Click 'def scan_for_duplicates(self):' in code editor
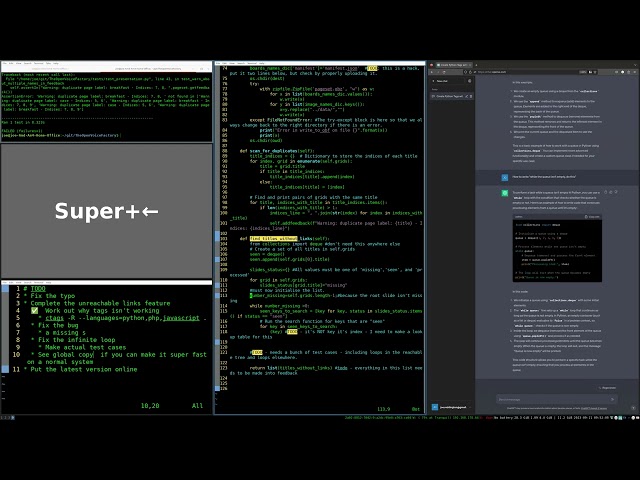This screenshot has width=640, height=480. point(277,151)
